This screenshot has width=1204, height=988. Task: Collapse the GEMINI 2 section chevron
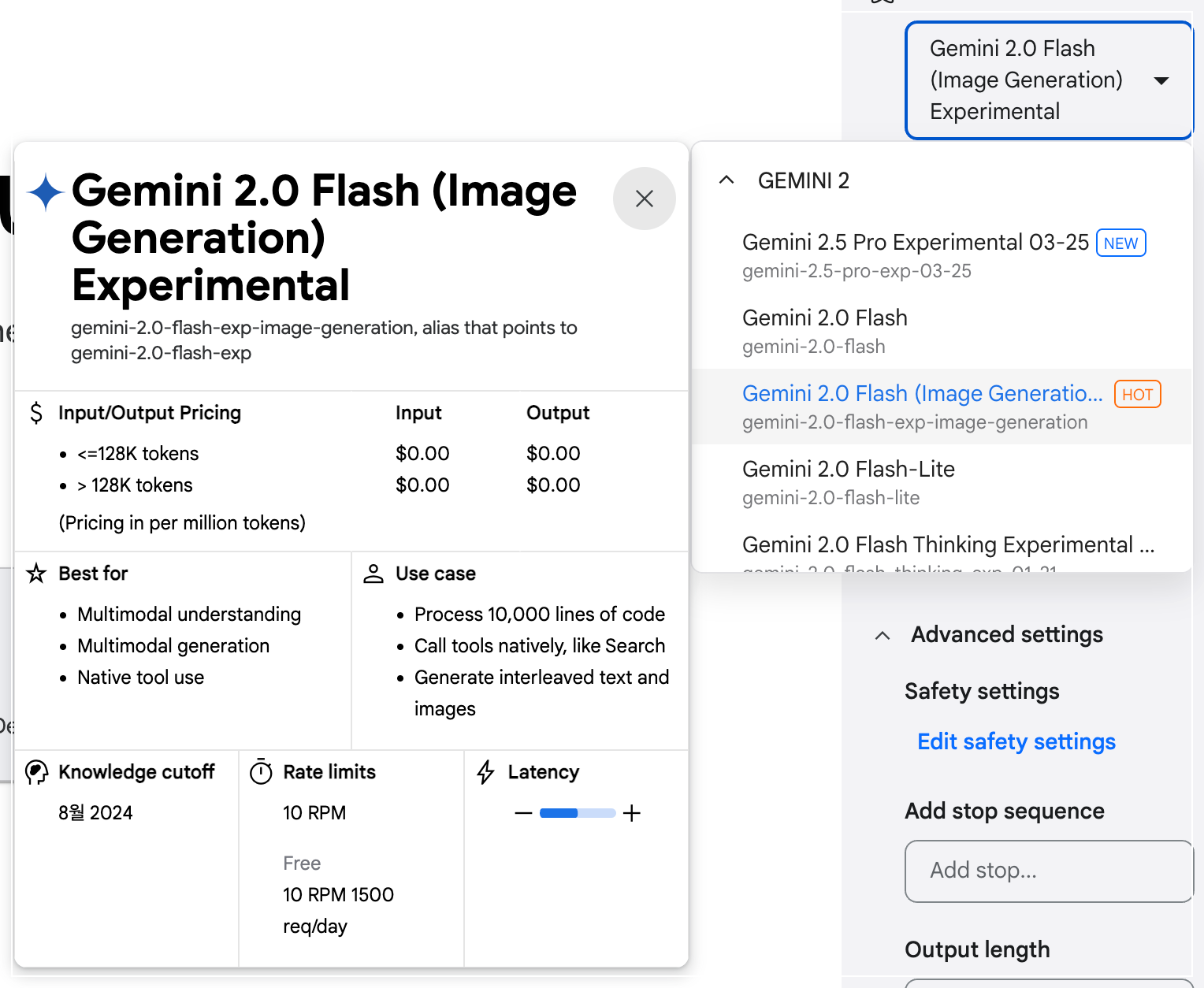pyautogui.click(x=726, y=180)
